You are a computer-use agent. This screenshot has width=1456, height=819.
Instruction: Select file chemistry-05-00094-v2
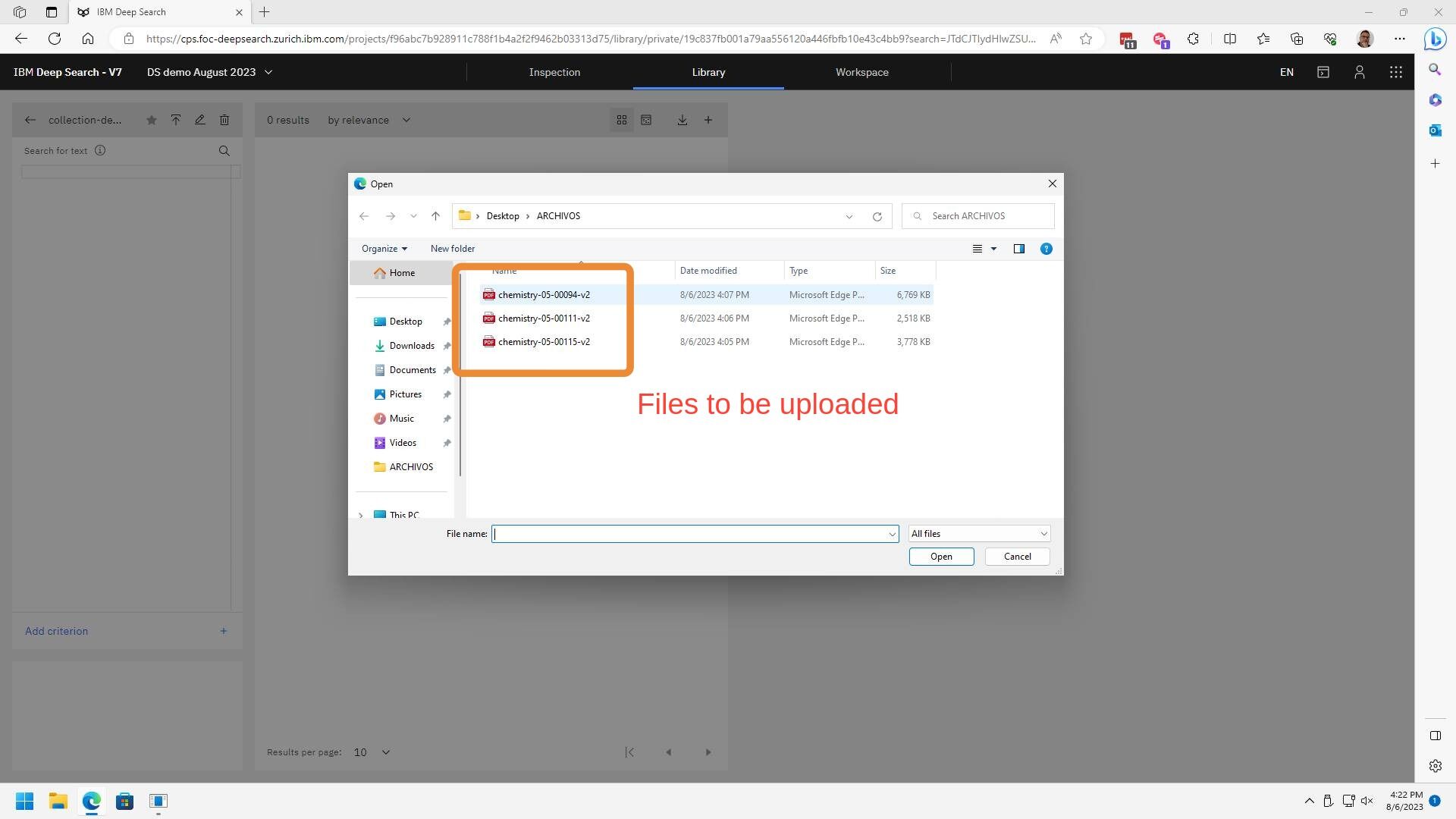544,295
